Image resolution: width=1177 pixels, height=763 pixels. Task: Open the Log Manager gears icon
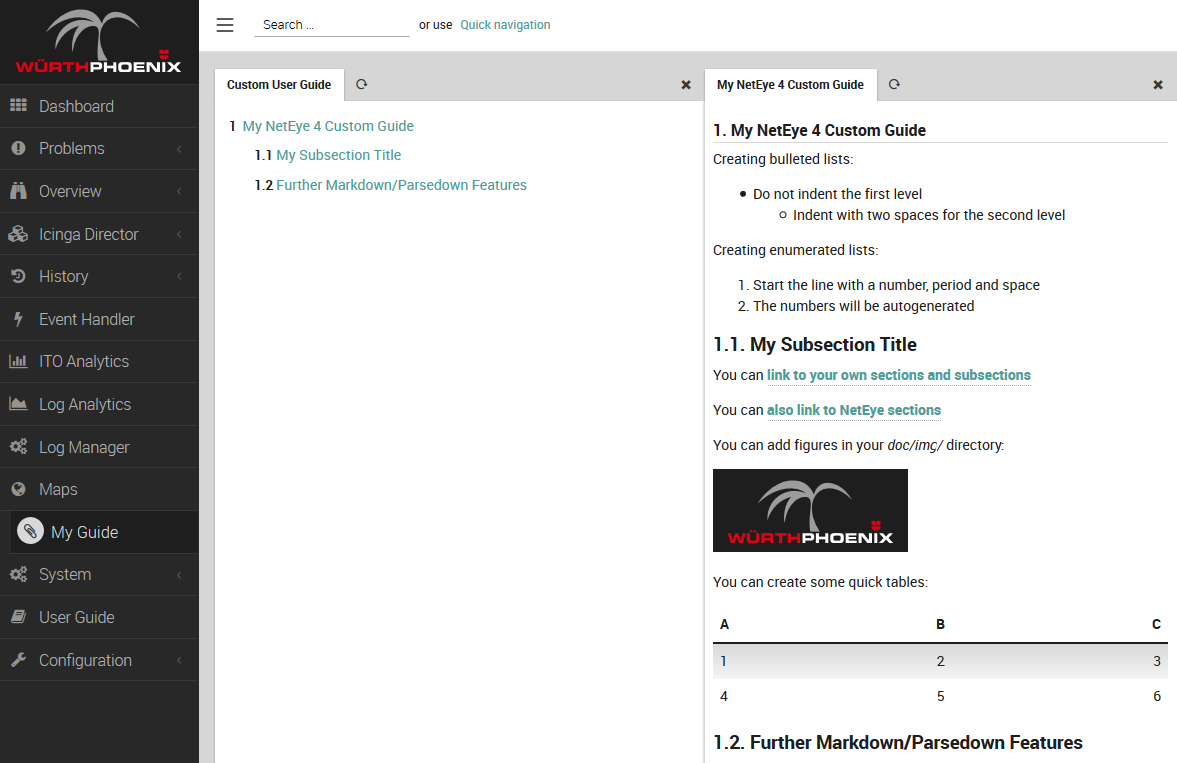tap(20, 446)
